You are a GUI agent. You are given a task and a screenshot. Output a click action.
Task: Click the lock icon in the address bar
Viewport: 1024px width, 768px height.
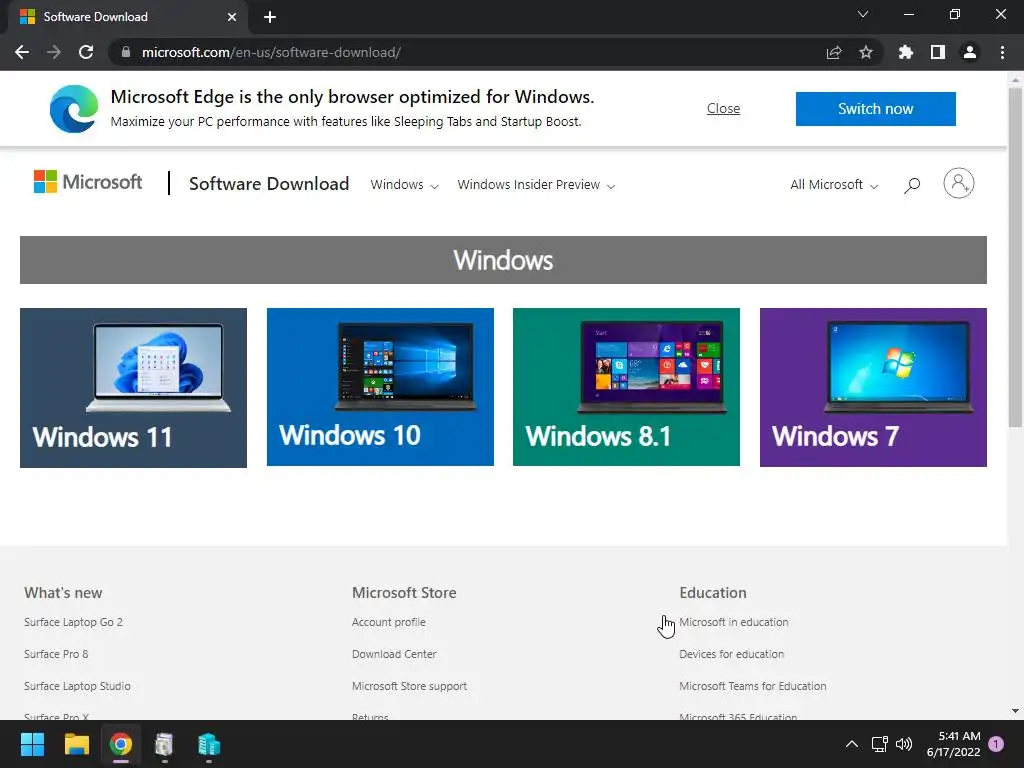126,52
